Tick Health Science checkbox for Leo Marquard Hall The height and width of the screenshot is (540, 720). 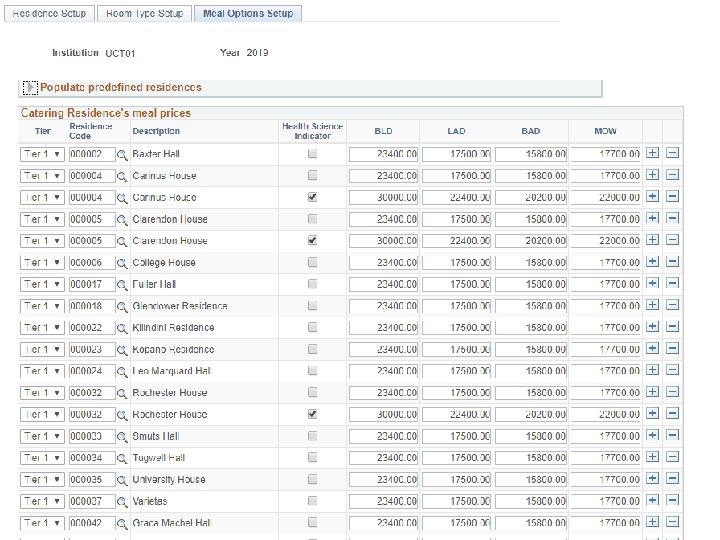(x=313, y=371)
